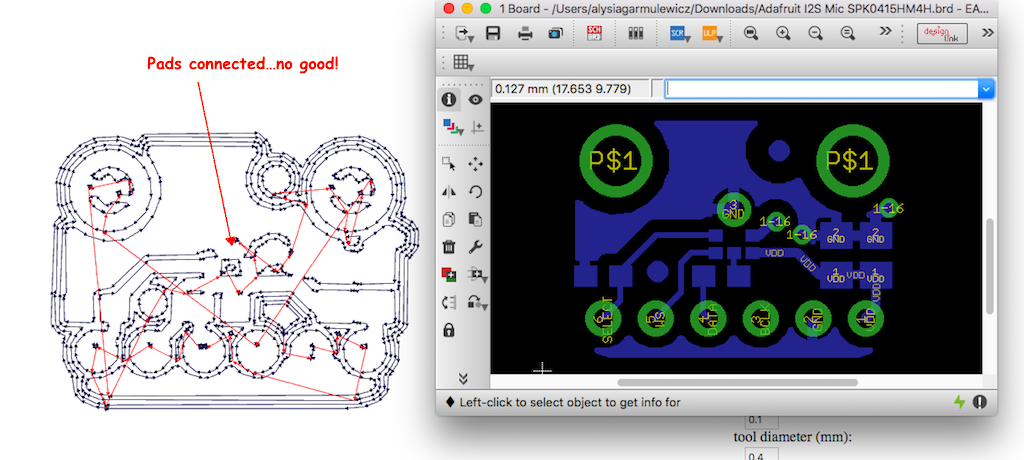The image size is (1024, 460).
Task: Select the Add part tool
Action: coord(449,274)
